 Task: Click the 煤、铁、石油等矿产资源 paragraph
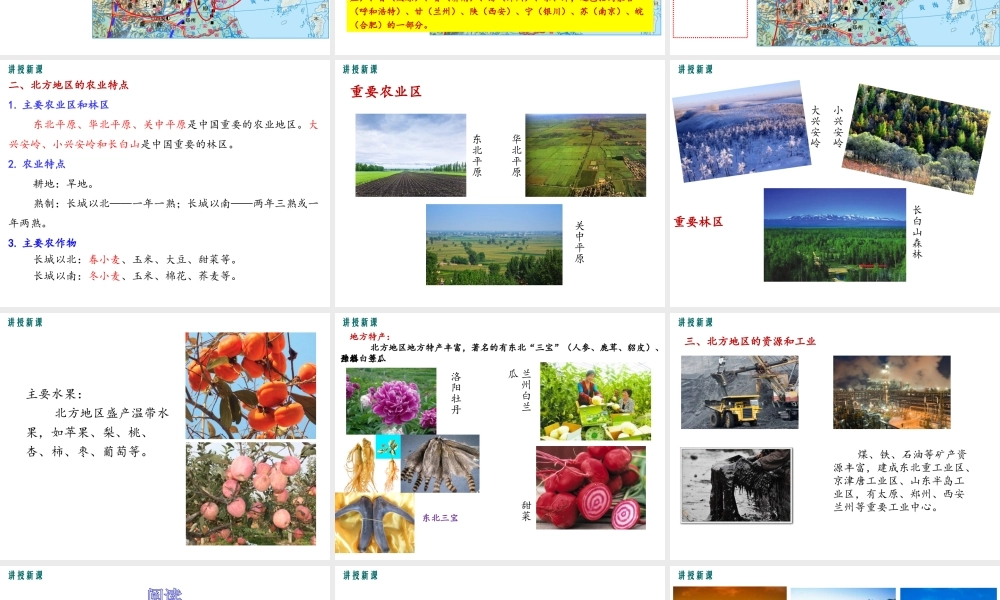pyautogui.click(x=902, y=481)
